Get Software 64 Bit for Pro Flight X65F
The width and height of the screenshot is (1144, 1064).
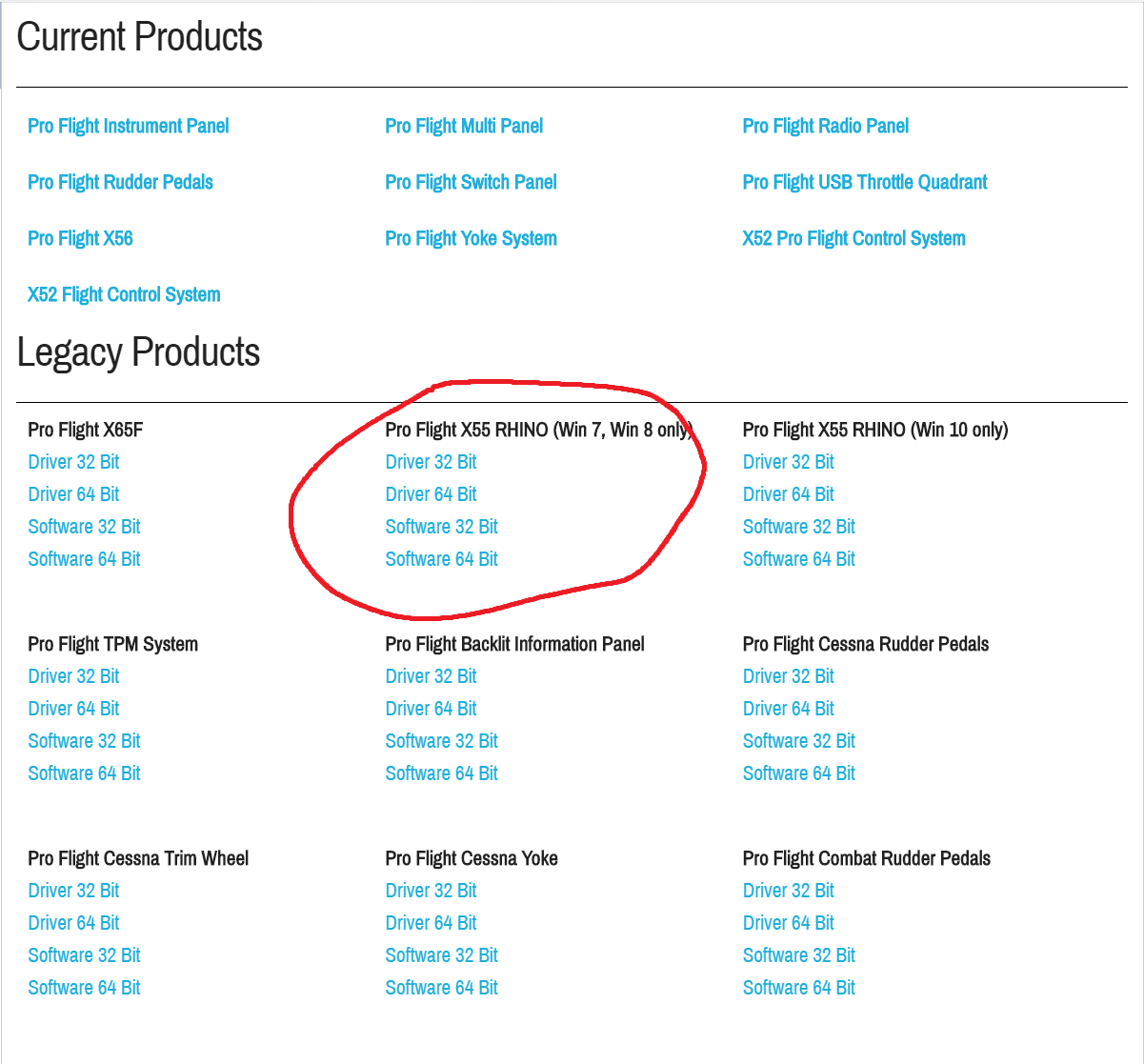pos(84,559)
